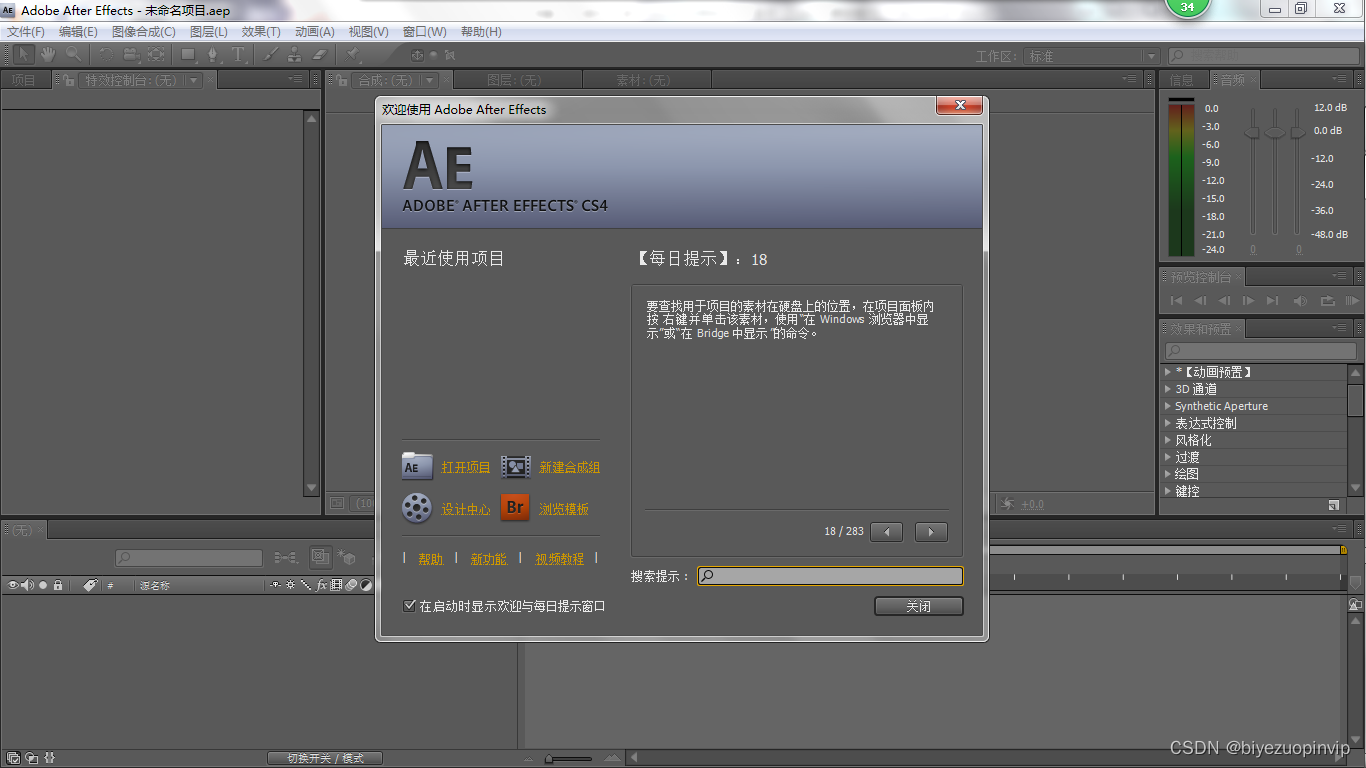Select the Hand tool
1366x768 pixels.
coord(48,55)
